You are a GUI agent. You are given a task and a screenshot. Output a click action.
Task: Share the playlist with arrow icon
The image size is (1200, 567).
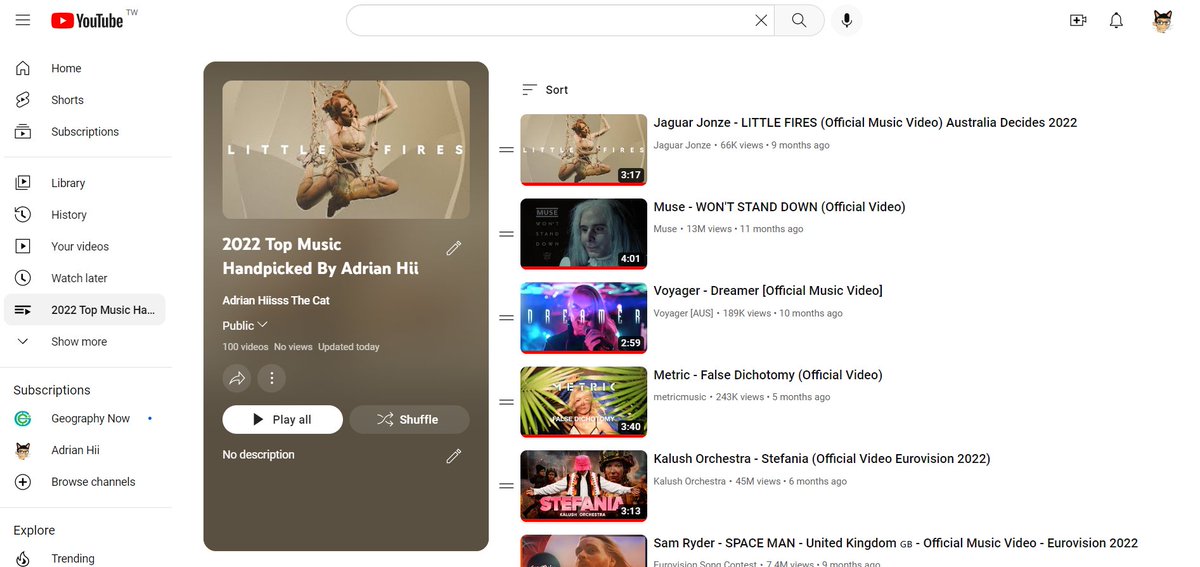point(237,379)
